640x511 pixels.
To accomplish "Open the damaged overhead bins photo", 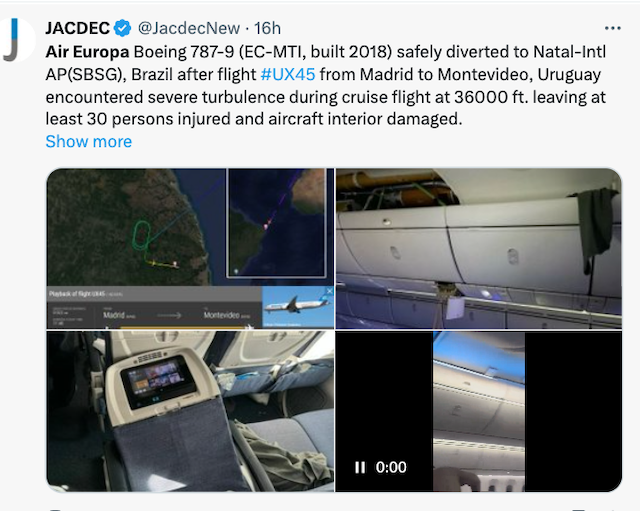I will (x=478, y=248).
